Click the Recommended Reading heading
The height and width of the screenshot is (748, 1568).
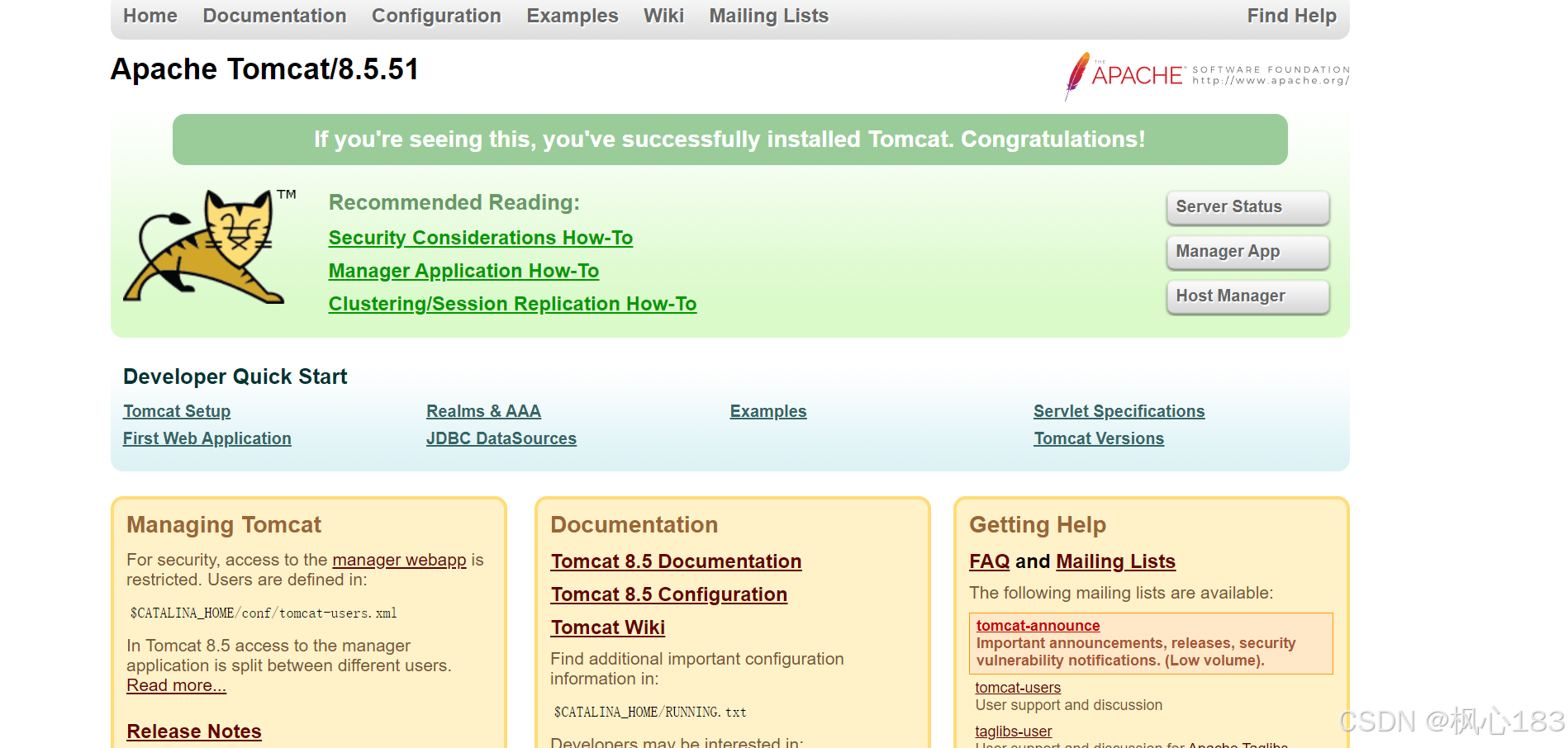click(x=454, y=202)
